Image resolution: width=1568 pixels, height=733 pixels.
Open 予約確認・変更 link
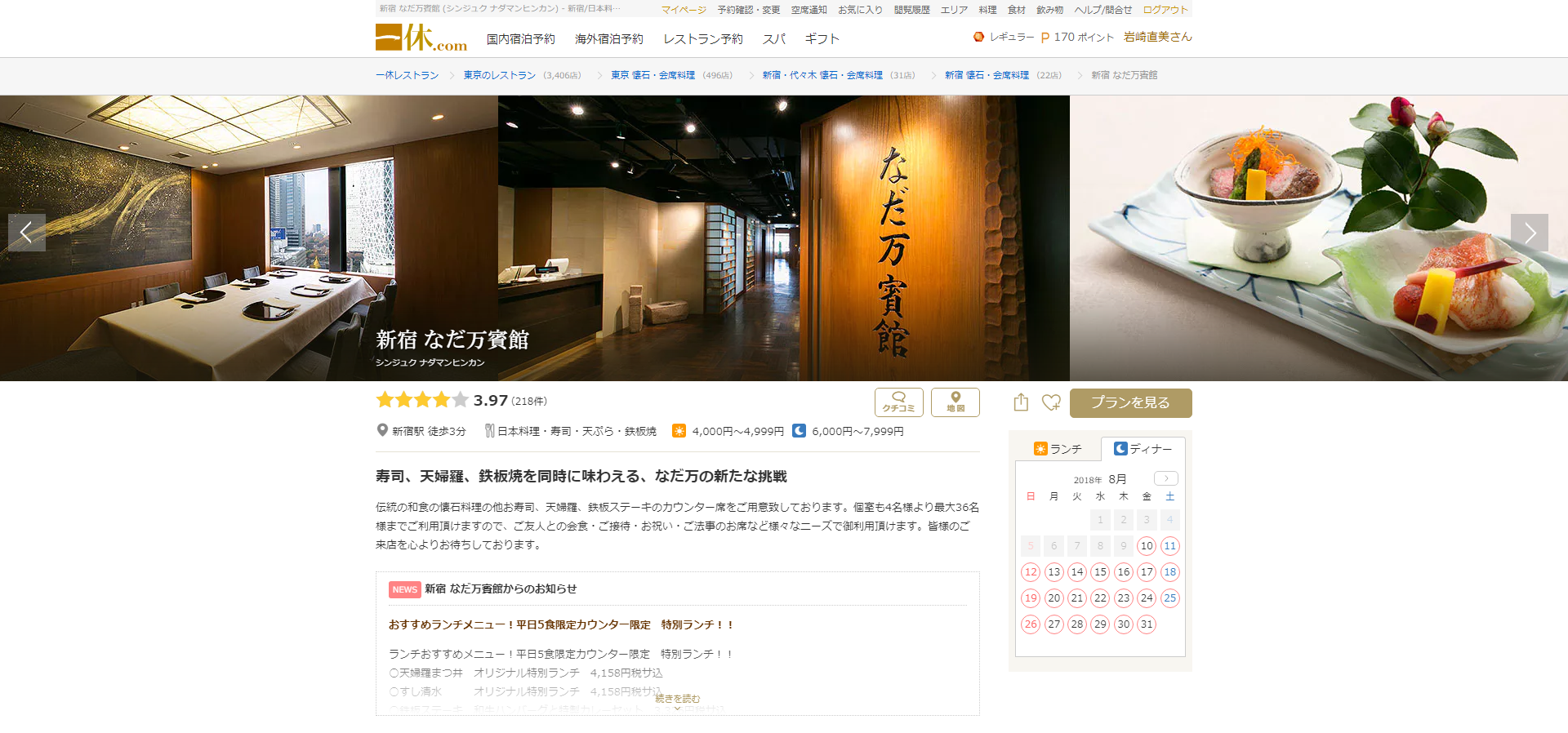coord(749,10)
